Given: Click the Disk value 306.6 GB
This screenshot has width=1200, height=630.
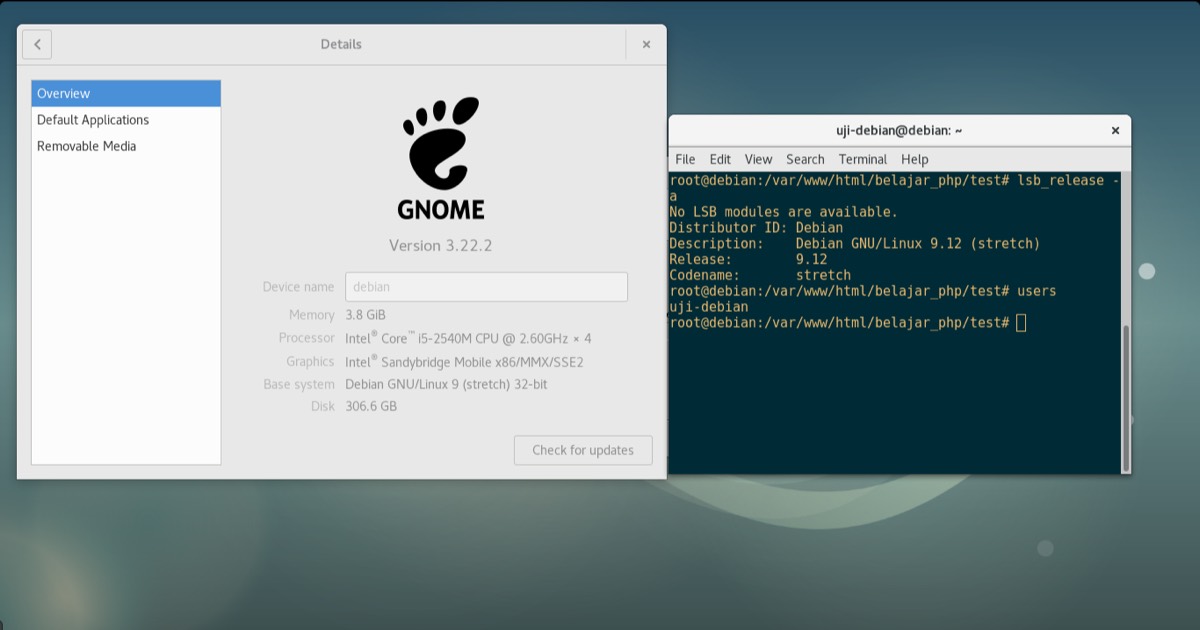Looking at the screenshot, I should [x=371, y=406].
